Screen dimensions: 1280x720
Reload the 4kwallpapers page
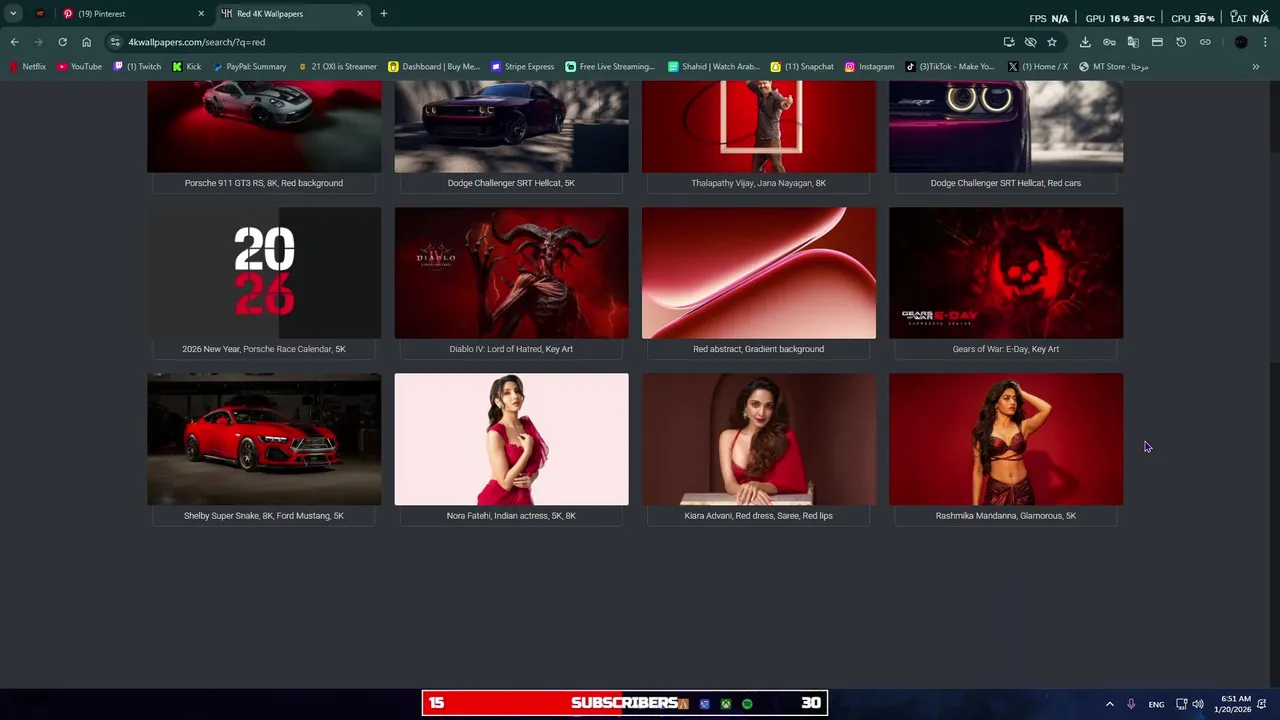click(x=62, y=42)
